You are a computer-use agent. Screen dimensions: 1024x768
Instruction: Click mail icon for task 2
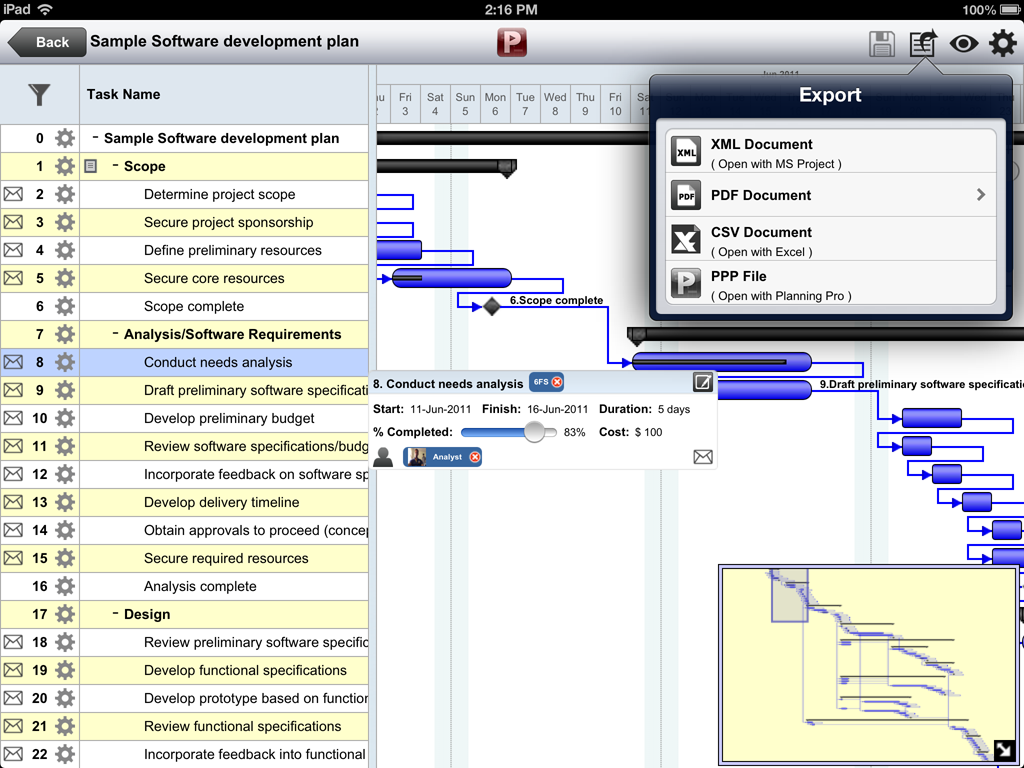coord(13,195)
